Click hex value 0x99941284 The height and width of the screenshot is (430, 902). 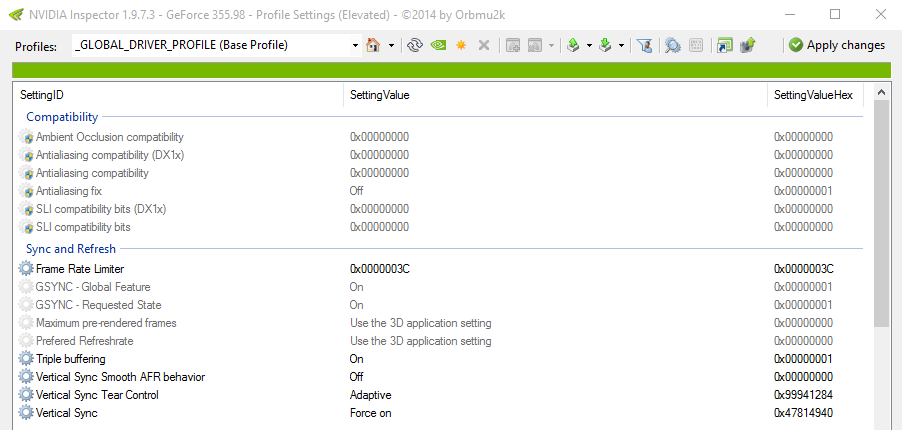[x=803, y=395]
